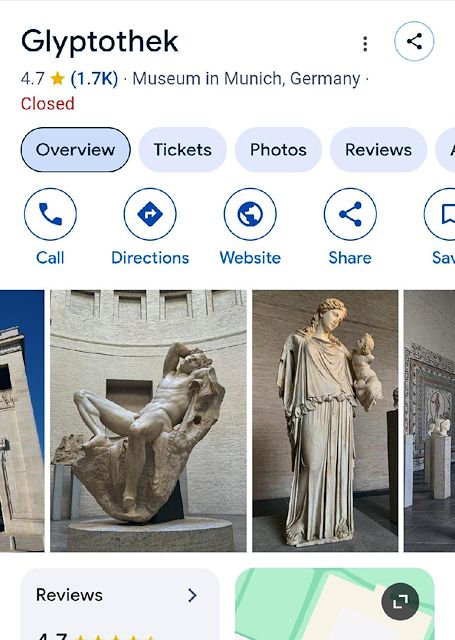This screenshot has height=640, width=455.
Task: Tap the green map preview card
Action: point(335,604)
